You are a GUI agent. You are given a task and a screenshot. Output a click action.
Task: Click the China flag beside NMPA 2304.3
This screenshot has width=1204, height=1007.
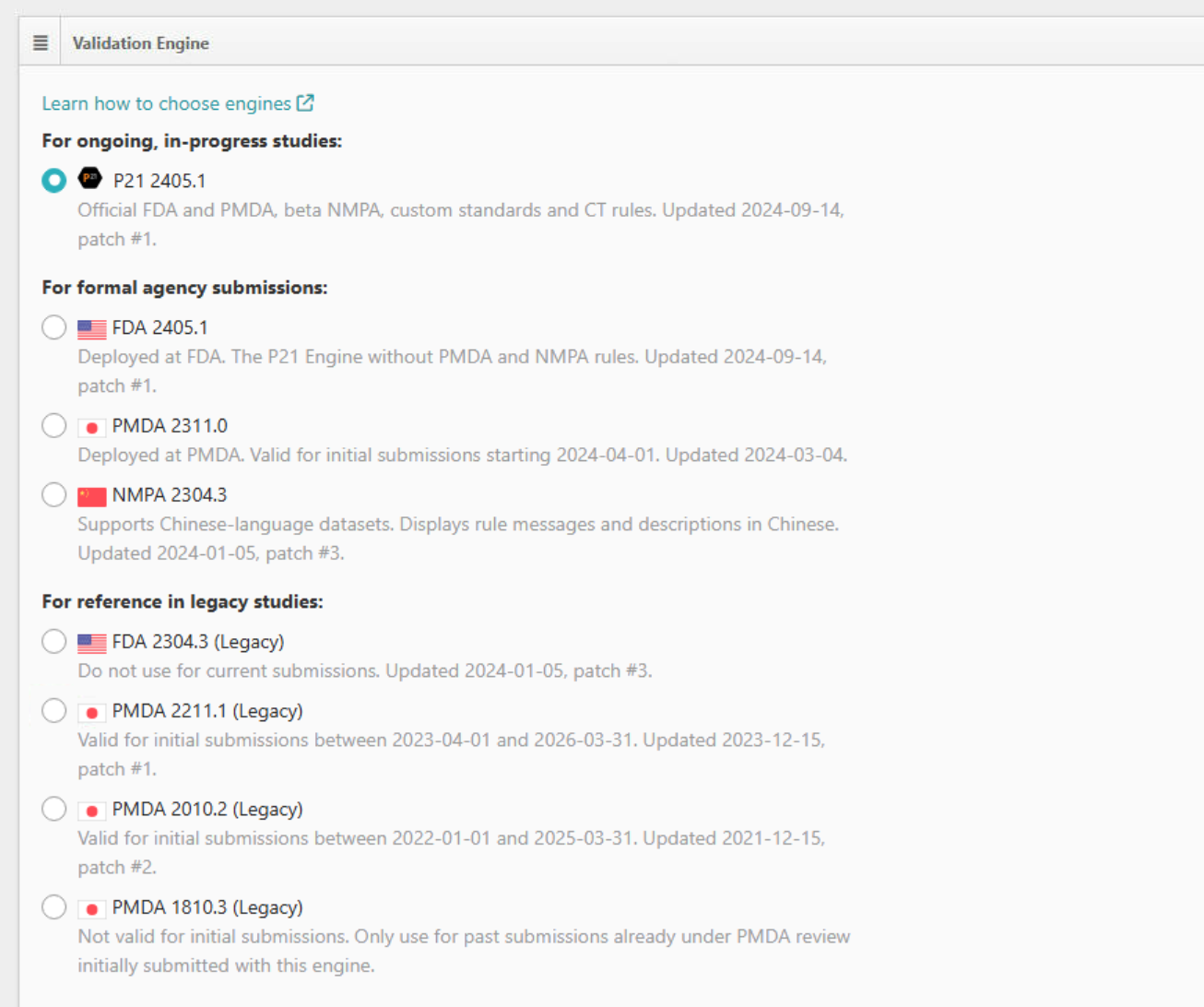pyautogui.click(x=92, y=496)
